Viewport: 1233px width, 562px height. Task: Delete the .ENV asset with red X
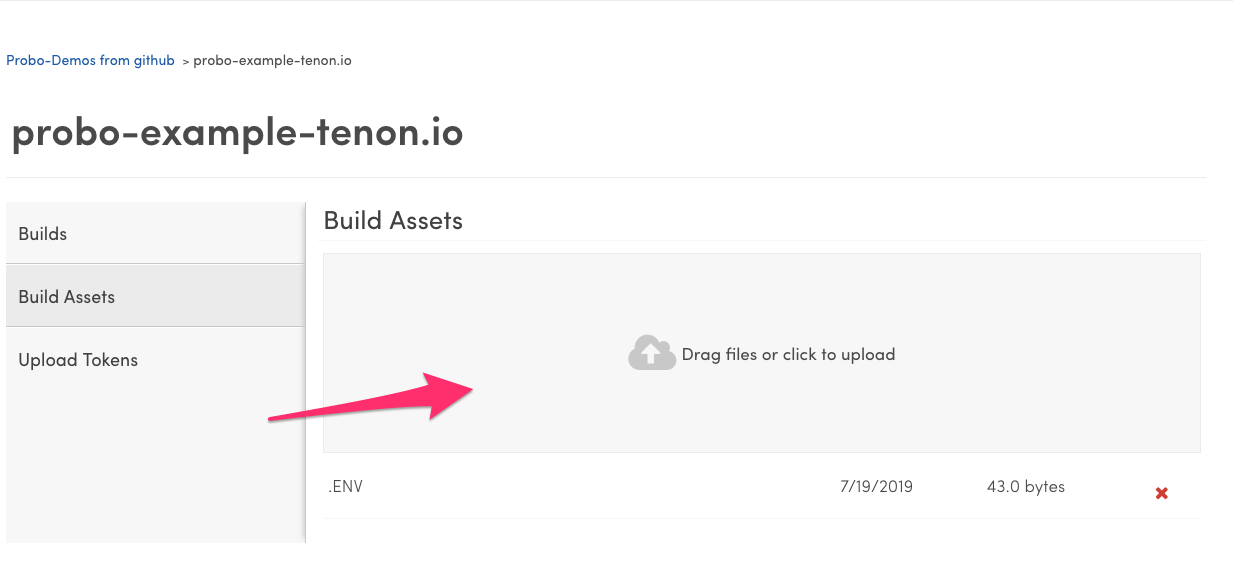[1161, 493]
